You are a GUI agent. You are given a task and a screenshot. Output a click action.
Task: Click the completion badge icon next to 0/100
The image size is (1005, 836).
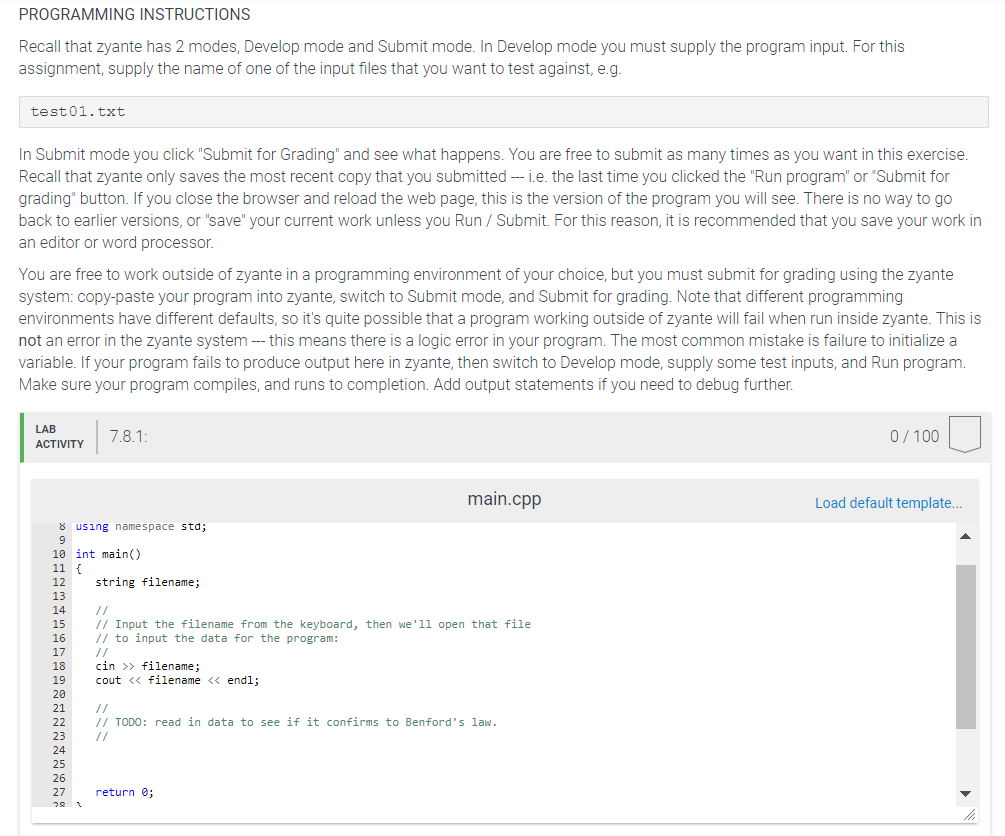pyautogui.click(x=963, y=434)
